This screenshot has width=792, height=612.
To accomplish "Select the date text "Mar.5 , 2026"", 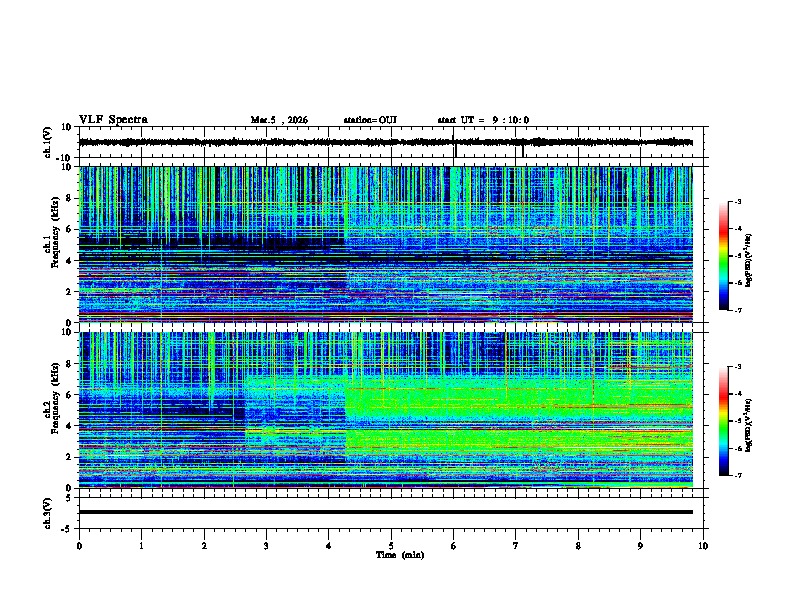I will pos(279,120).
